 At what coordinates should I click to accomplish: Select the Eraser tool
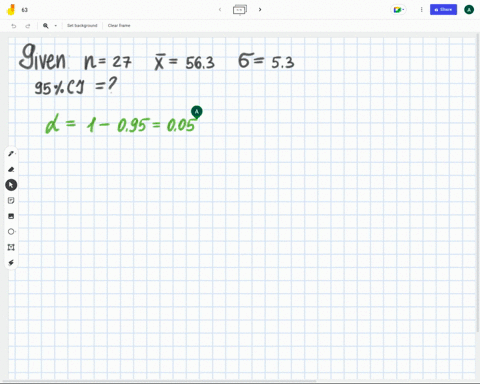click(x=11, y=169)
